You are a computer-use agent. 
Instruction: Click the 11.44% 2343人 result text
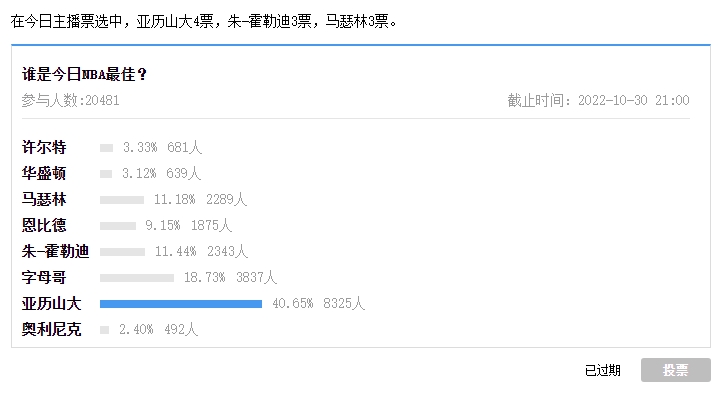pos(201,251)
